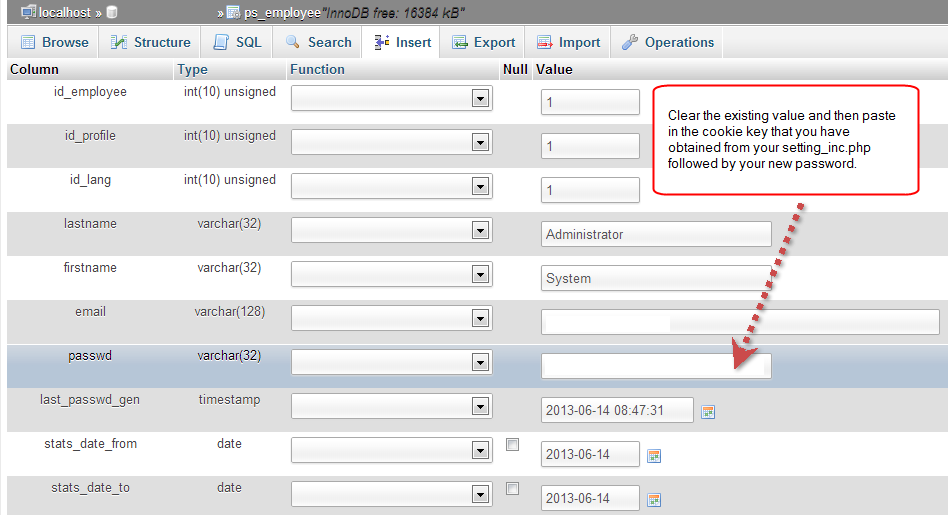
Task: Open function dropdown for id_profile
Action: click(392, 143)
